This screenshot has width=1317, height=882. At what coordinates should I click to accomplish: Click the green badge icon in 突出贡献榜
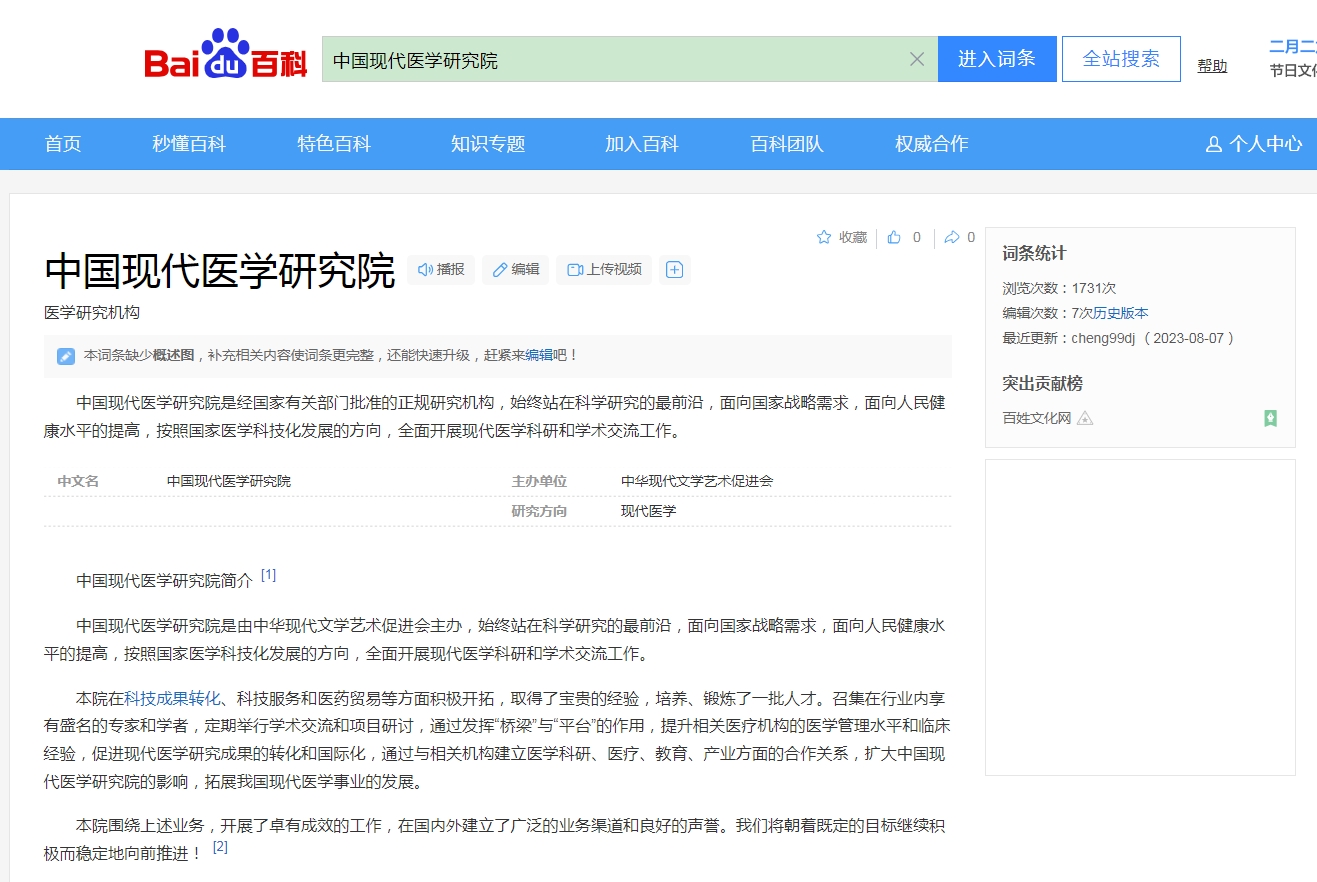[x=1270, y=418]
